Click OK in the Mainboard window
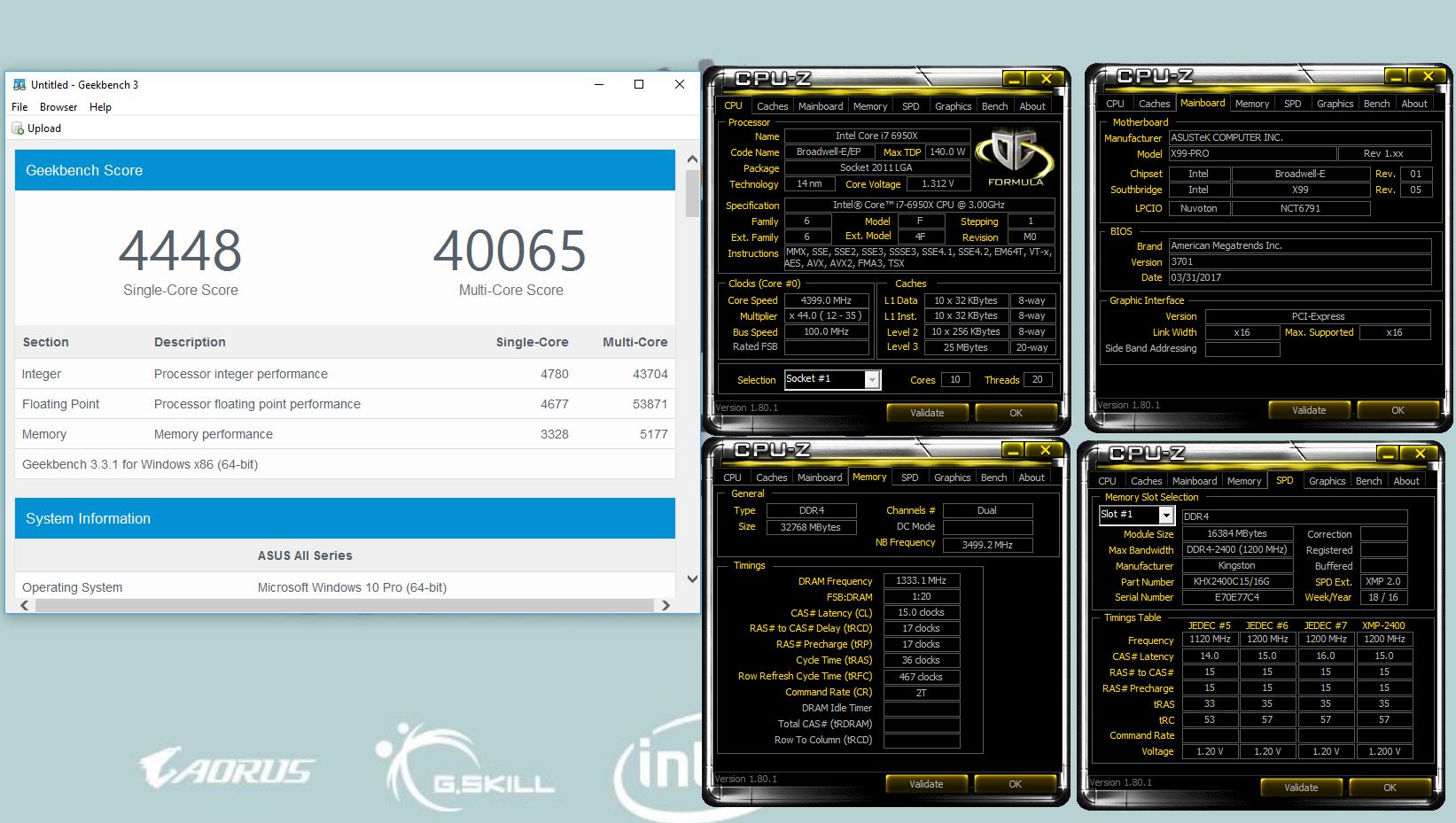The height and width of the screenshot is (823, 1456). (x=1398, y=410)
